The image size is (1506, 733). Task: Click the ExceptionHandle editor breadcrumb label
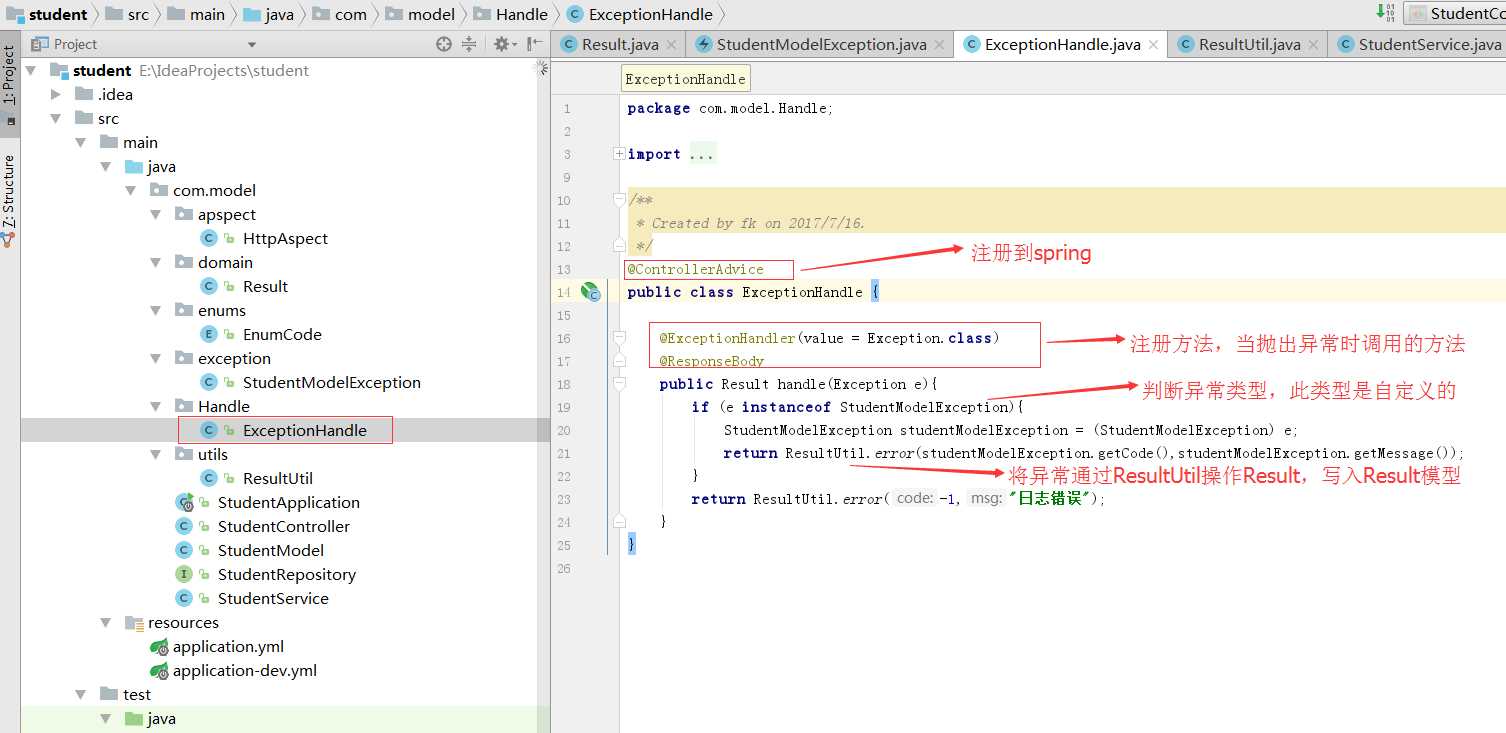[685, 79]
